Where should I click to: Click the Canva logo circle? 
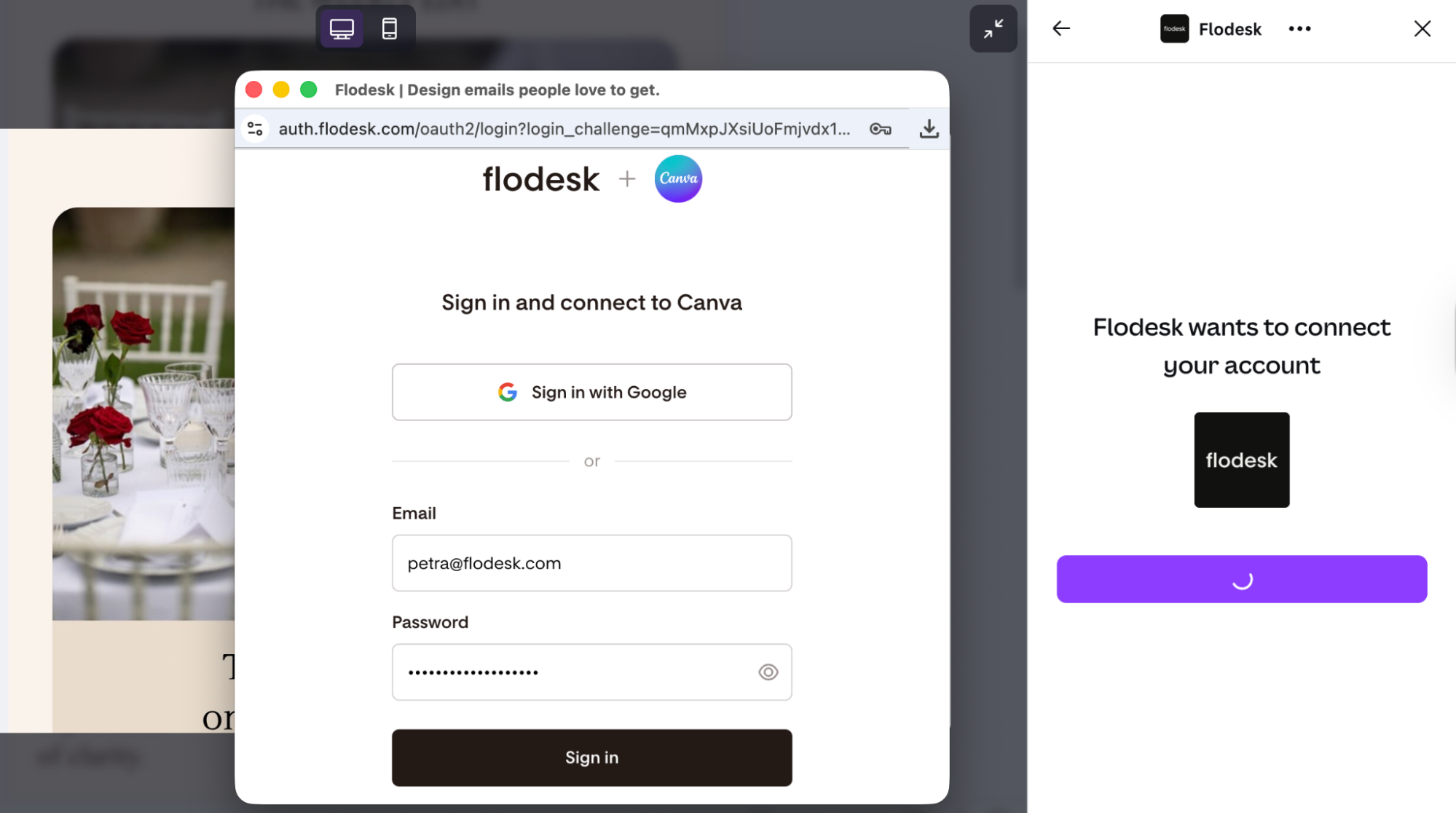[678, 178]
